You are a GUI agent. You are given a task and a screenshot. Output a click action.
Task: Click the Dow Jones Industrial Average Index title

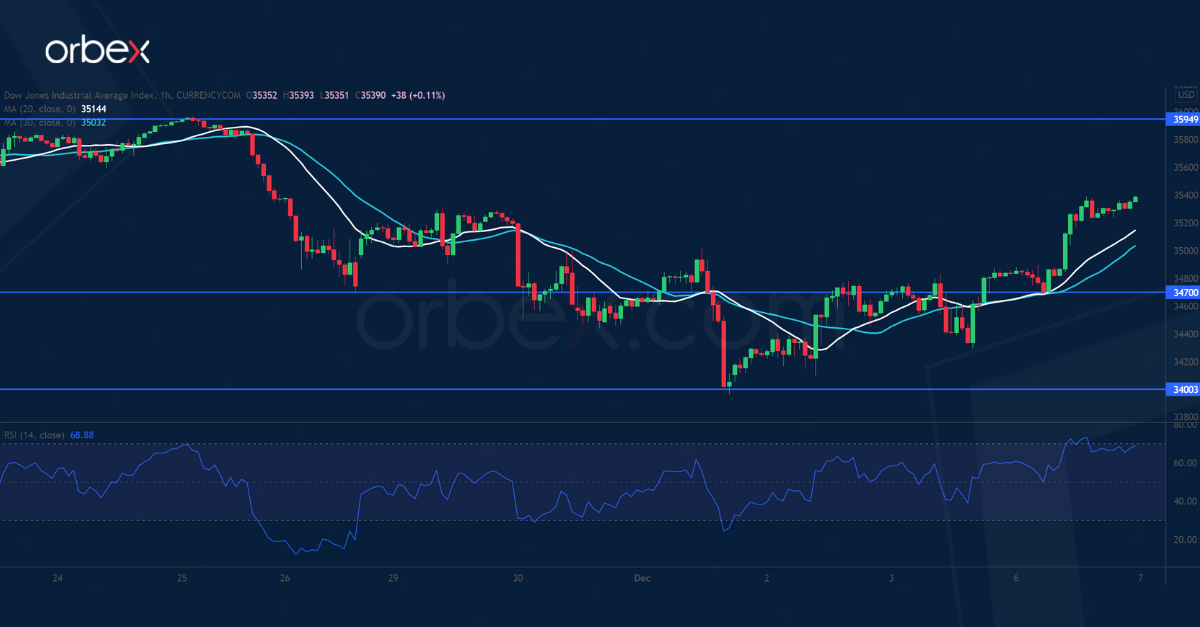coord(80,95)
